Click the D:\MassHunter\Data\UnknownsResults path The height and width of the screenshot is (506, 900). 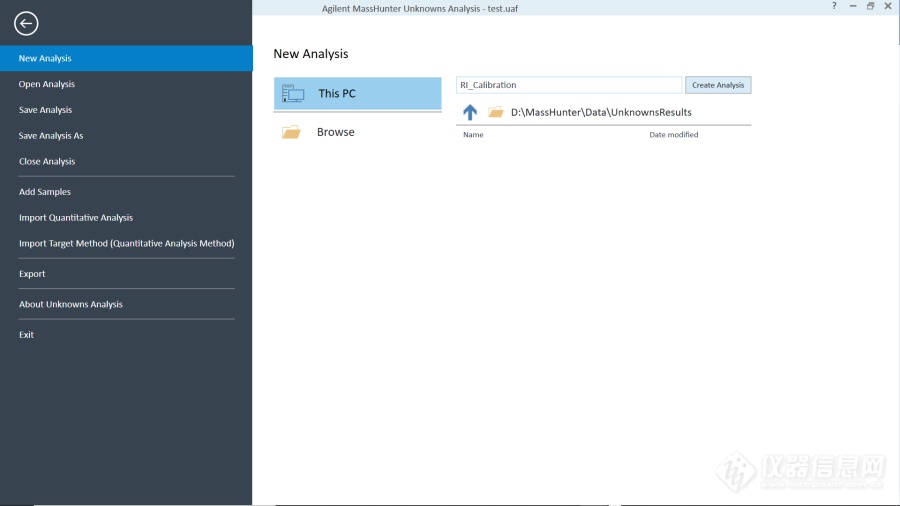(x=601, y=112)
